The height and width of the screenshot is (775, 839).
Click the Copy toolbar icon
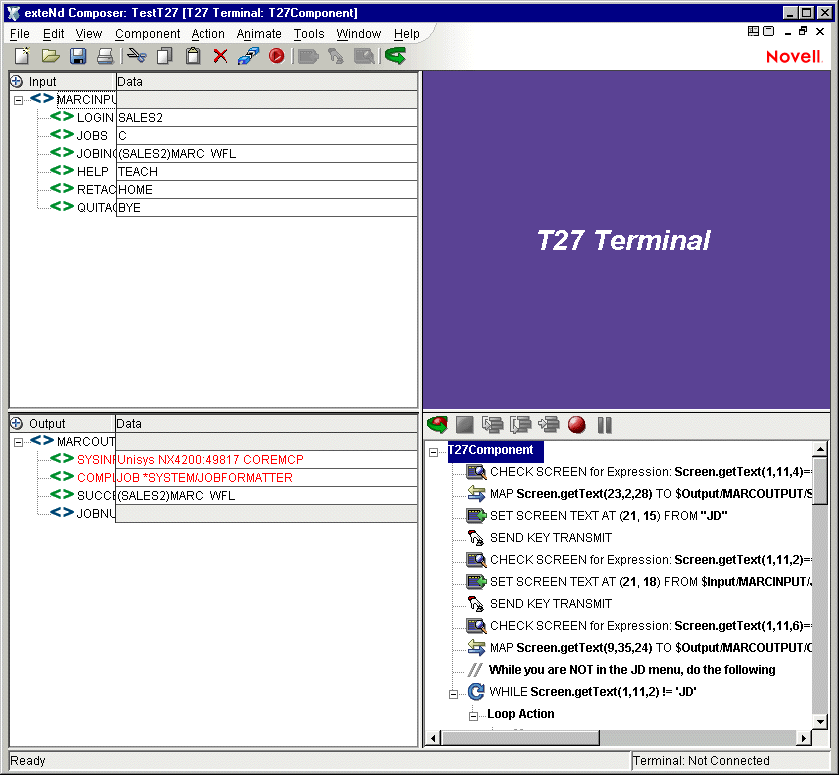[165, 56]
